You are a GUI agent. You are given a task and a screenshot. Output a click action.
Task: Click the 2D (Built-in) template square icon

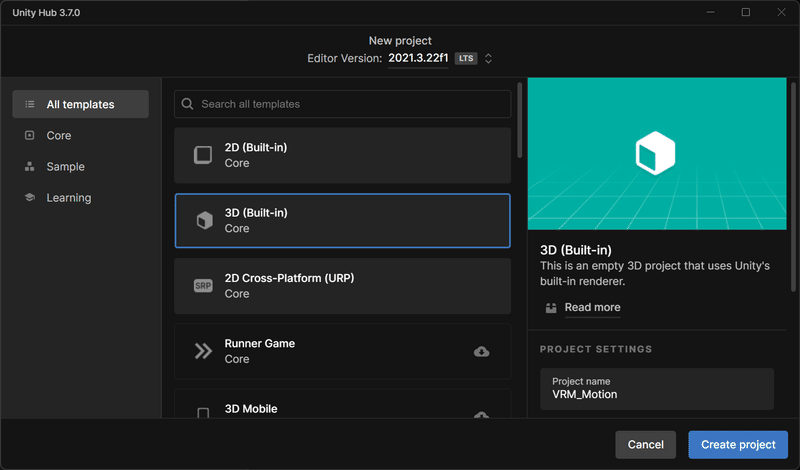coord(203,155)
